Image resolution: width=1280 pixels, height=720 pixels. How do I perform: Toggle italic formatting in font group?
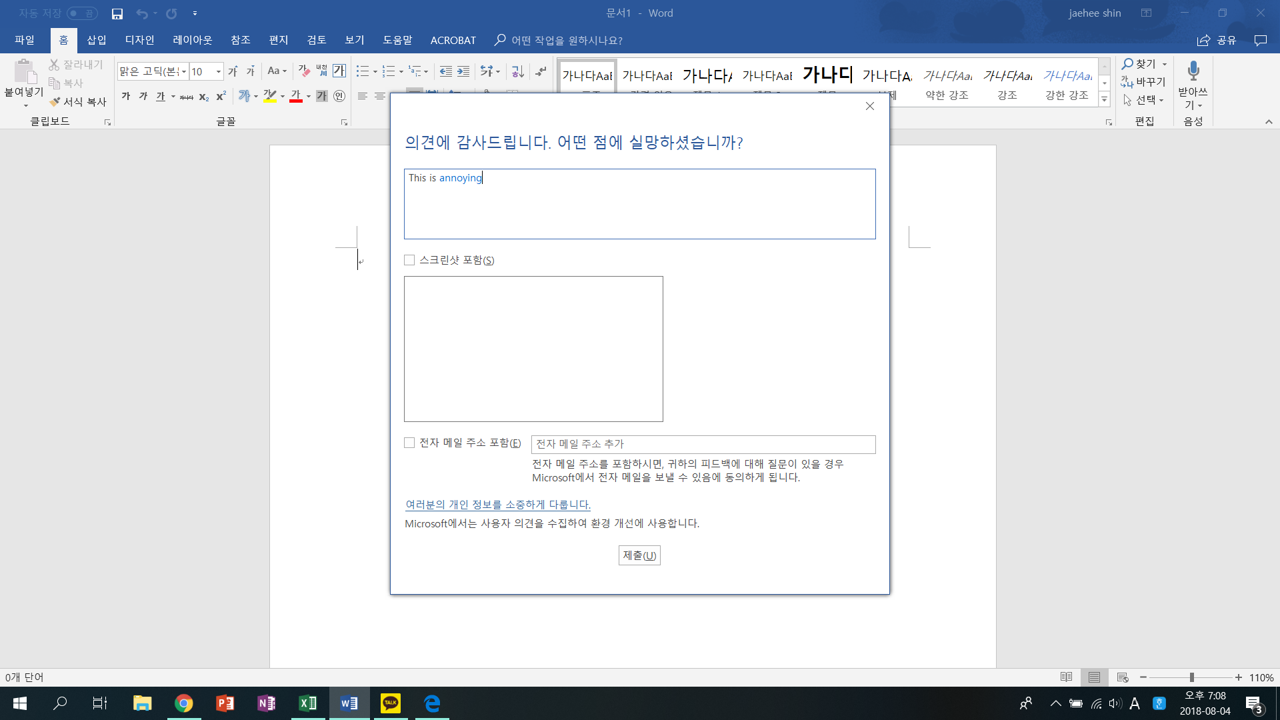click(143, 97)
